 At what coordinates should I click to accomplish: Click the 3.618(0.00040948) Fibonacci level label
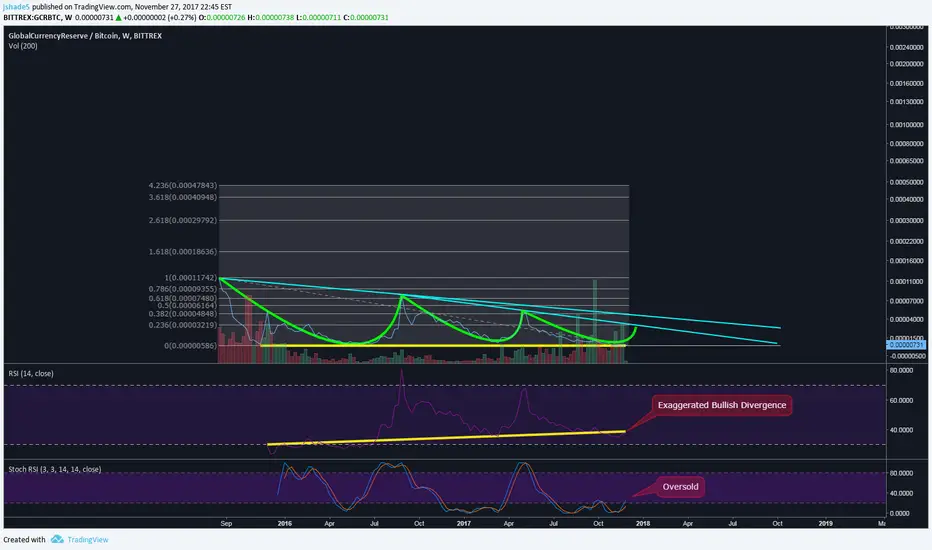[x=182, y=197]
